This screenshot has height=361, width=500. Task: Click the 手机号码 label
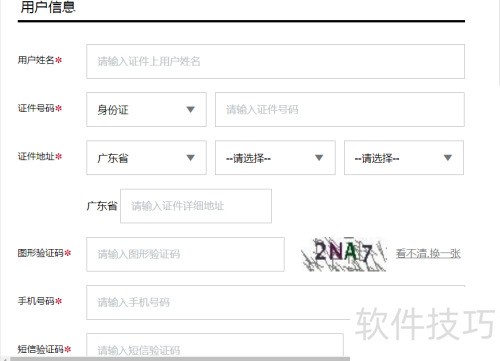pyautogui.click(x=36, y=301)
